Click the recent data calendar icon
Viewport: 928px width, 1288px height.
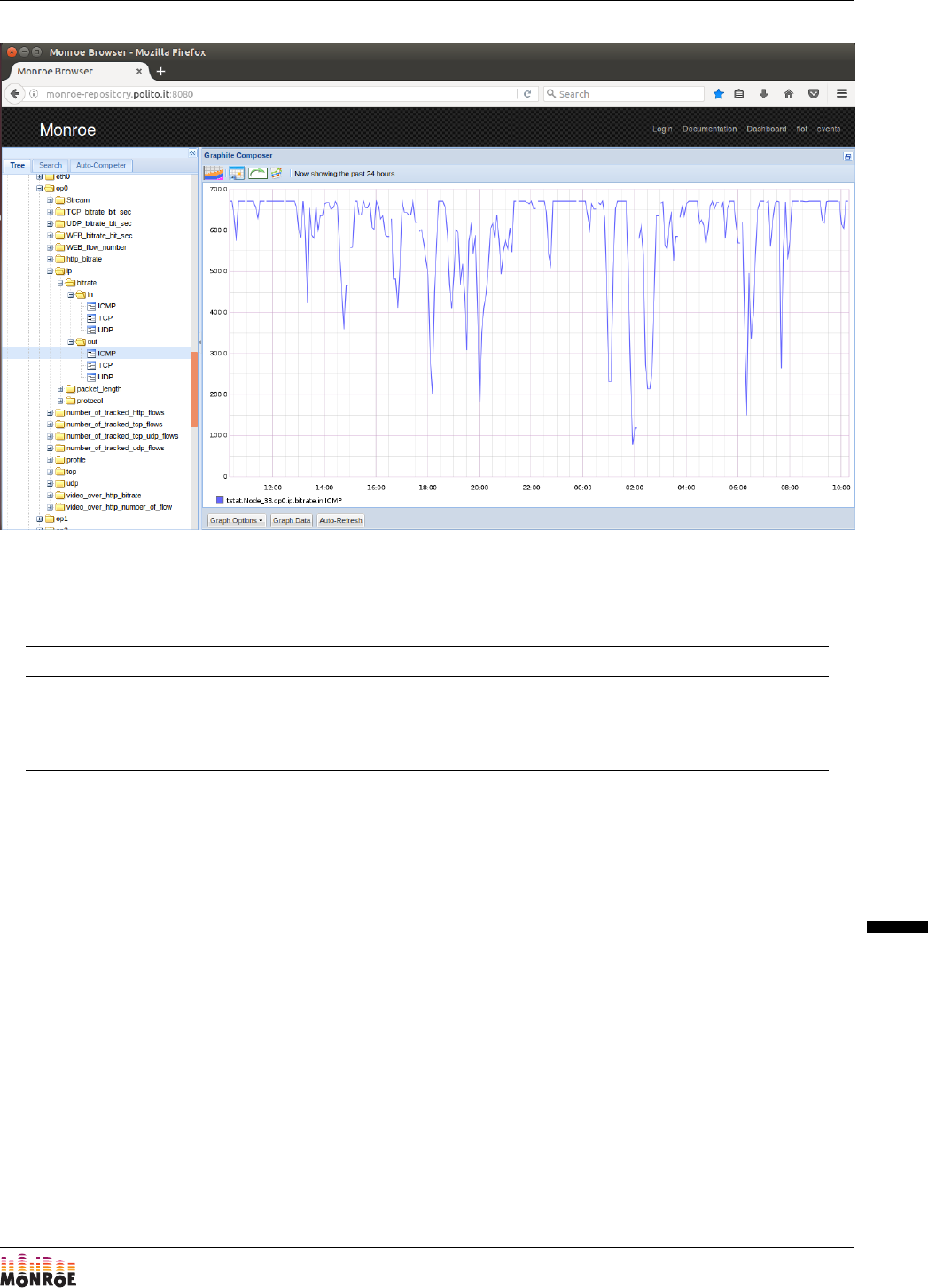point(237,173)
